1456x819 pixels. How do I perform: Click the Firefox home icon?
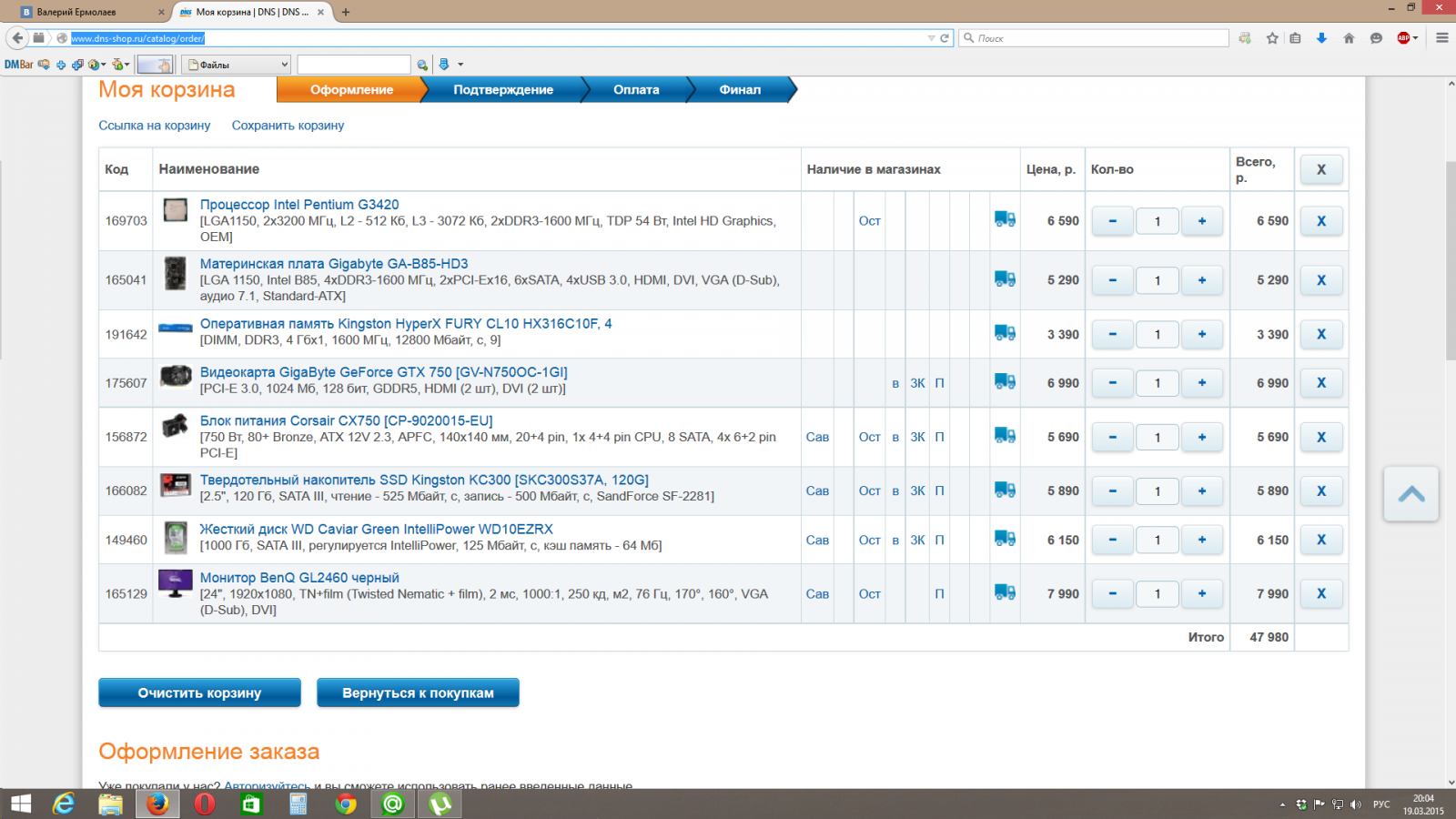coord(1349,38)
